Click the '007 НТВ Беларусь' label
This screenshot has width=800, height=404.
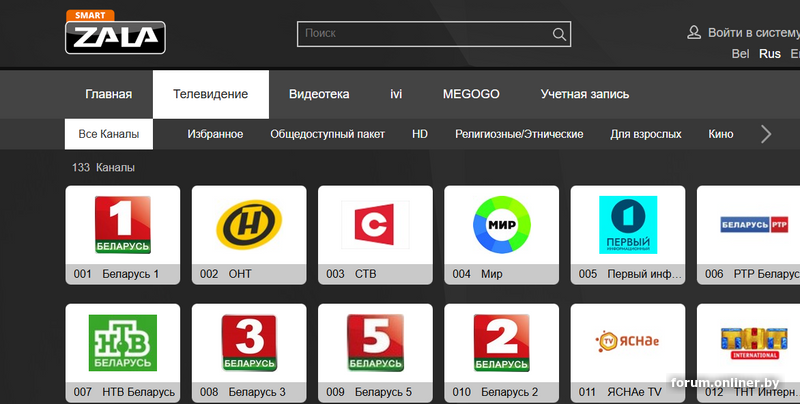(x=124, y=392)
